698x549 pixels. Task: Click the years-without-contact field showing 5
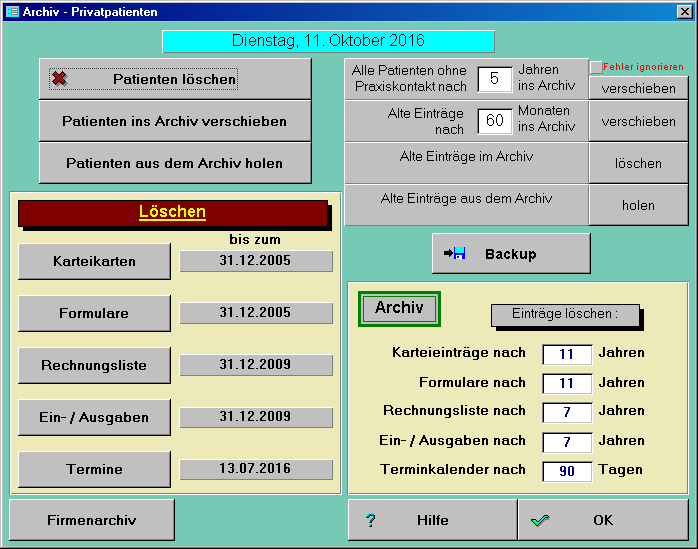click(494, 79)
